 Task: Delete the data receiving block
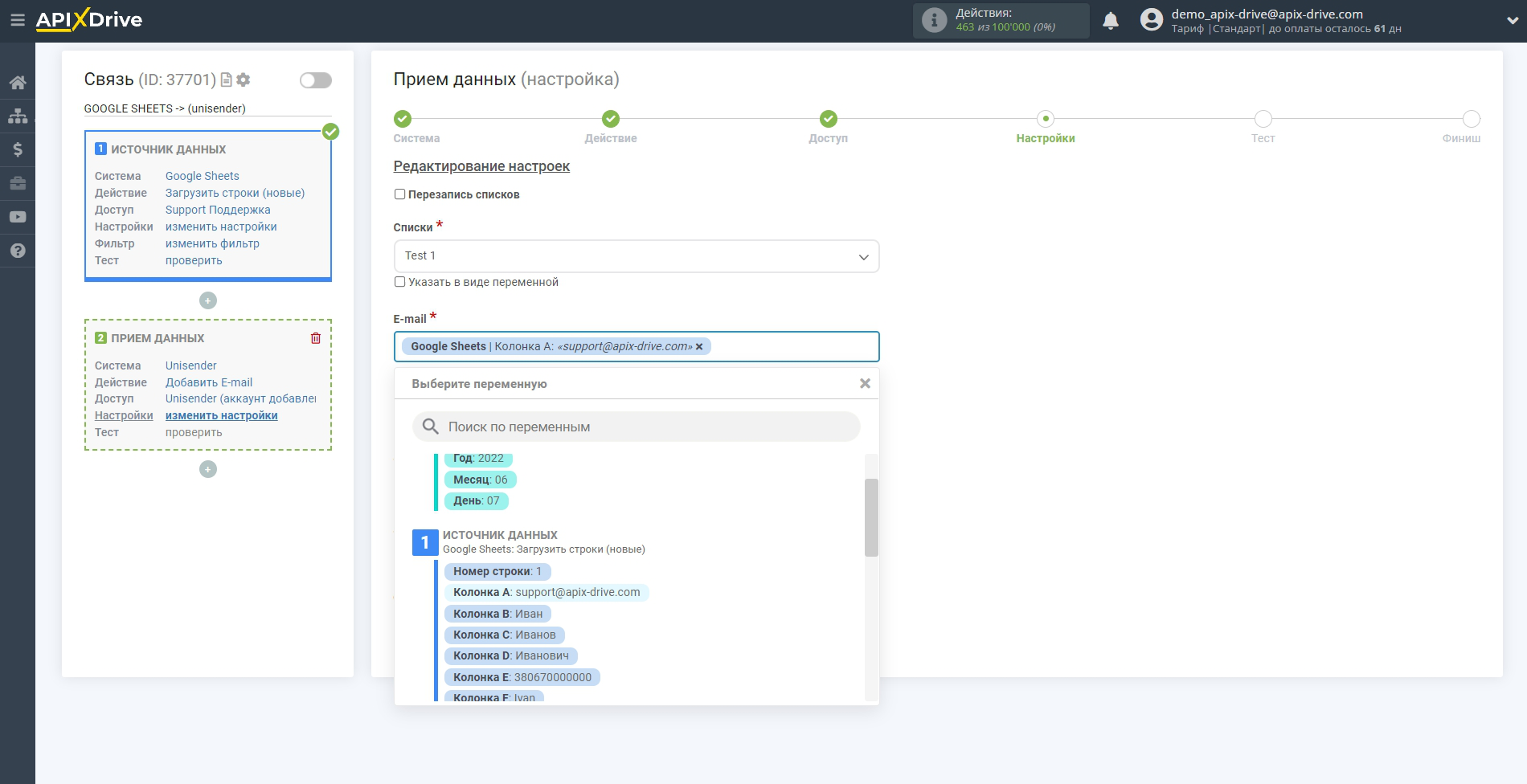pos(316,338)
